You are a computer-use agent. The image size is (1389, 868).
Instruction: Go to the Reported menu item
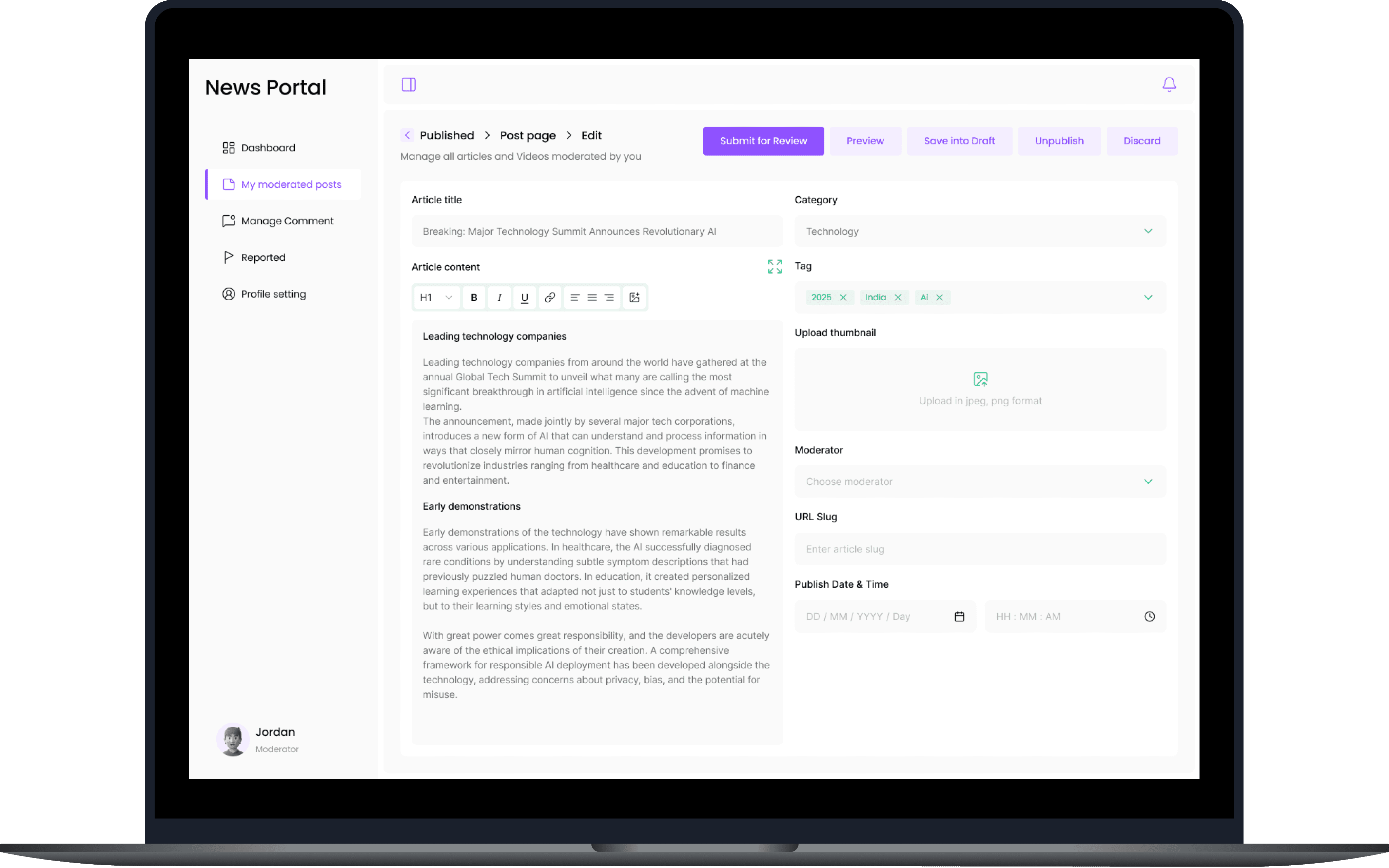[x=263, y=257]
